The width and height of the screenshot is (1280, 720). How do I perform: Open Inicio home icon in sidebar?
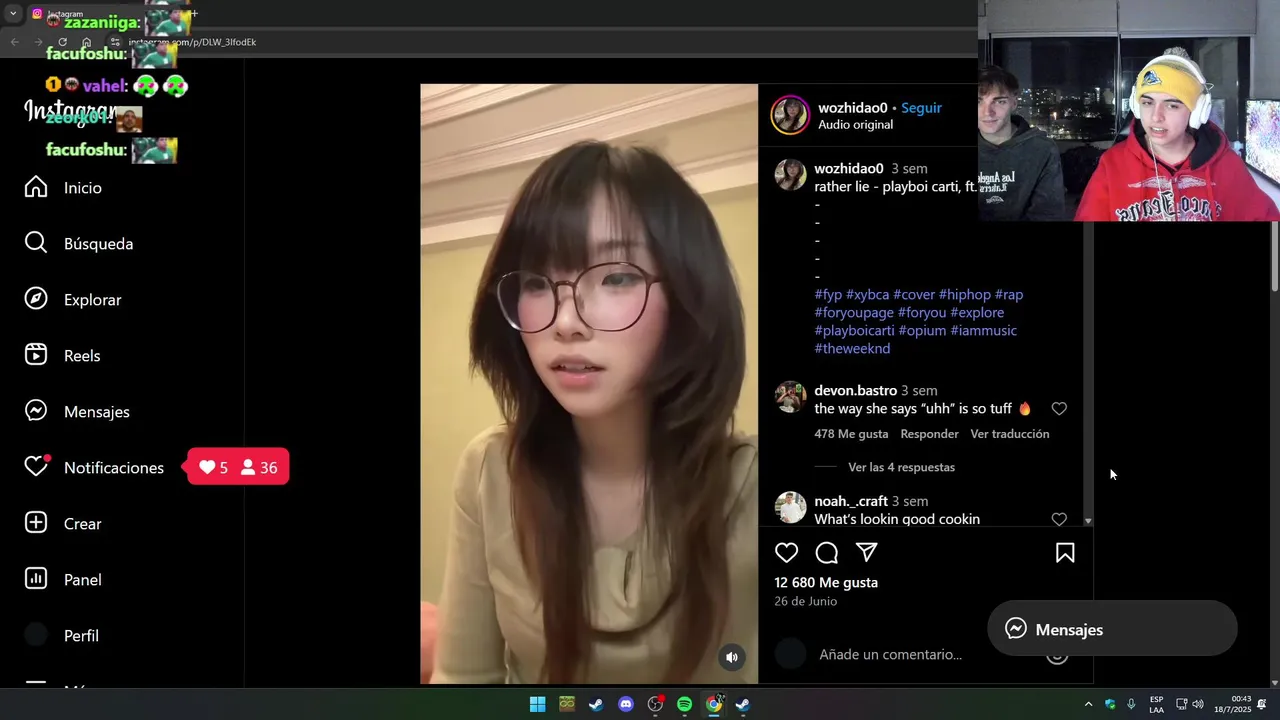pos(36,187)
